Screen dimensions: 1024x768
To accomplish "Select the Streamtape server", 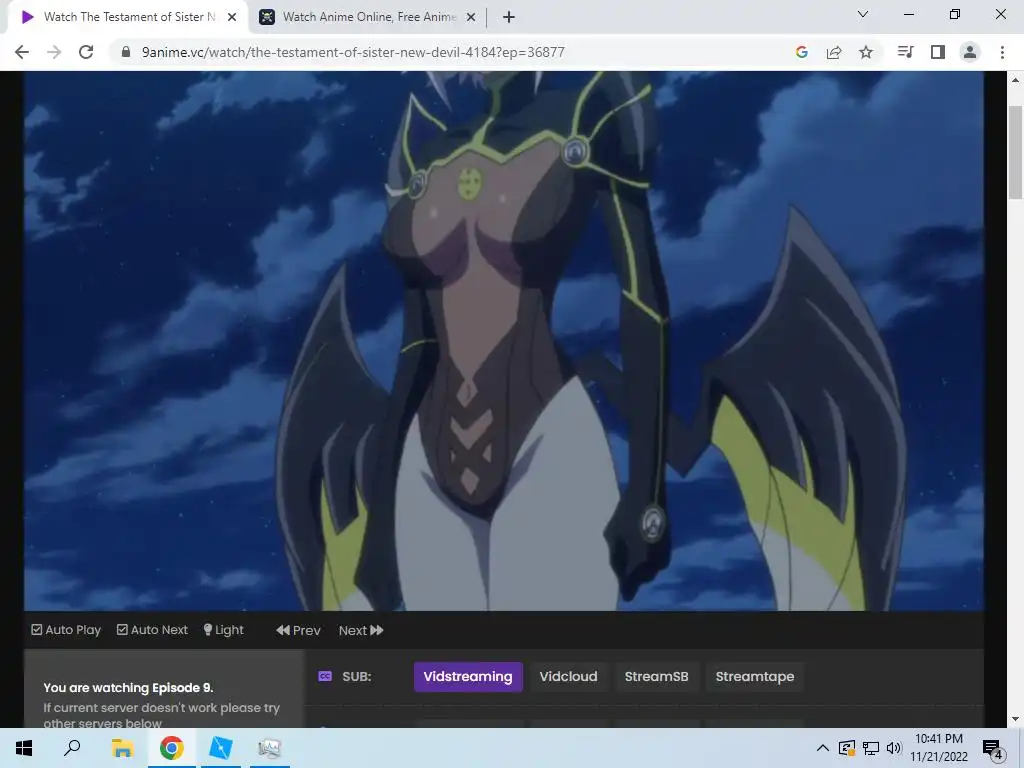I will [x=755, y=677].
